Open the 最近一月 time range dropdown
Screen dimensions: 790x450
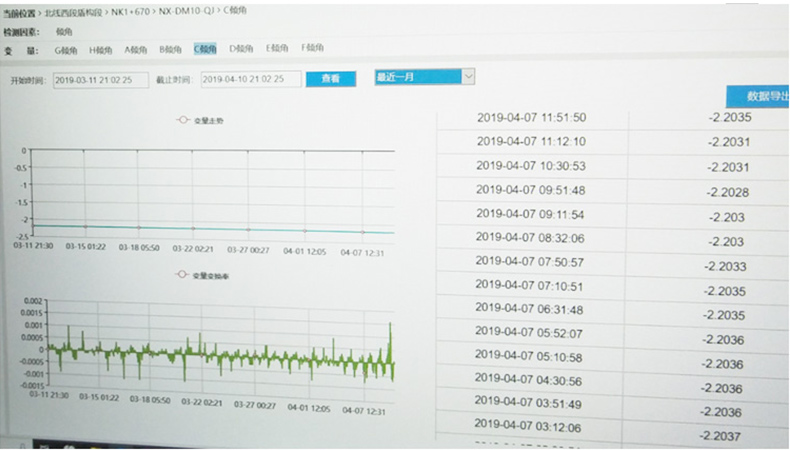tap(424, 77)
